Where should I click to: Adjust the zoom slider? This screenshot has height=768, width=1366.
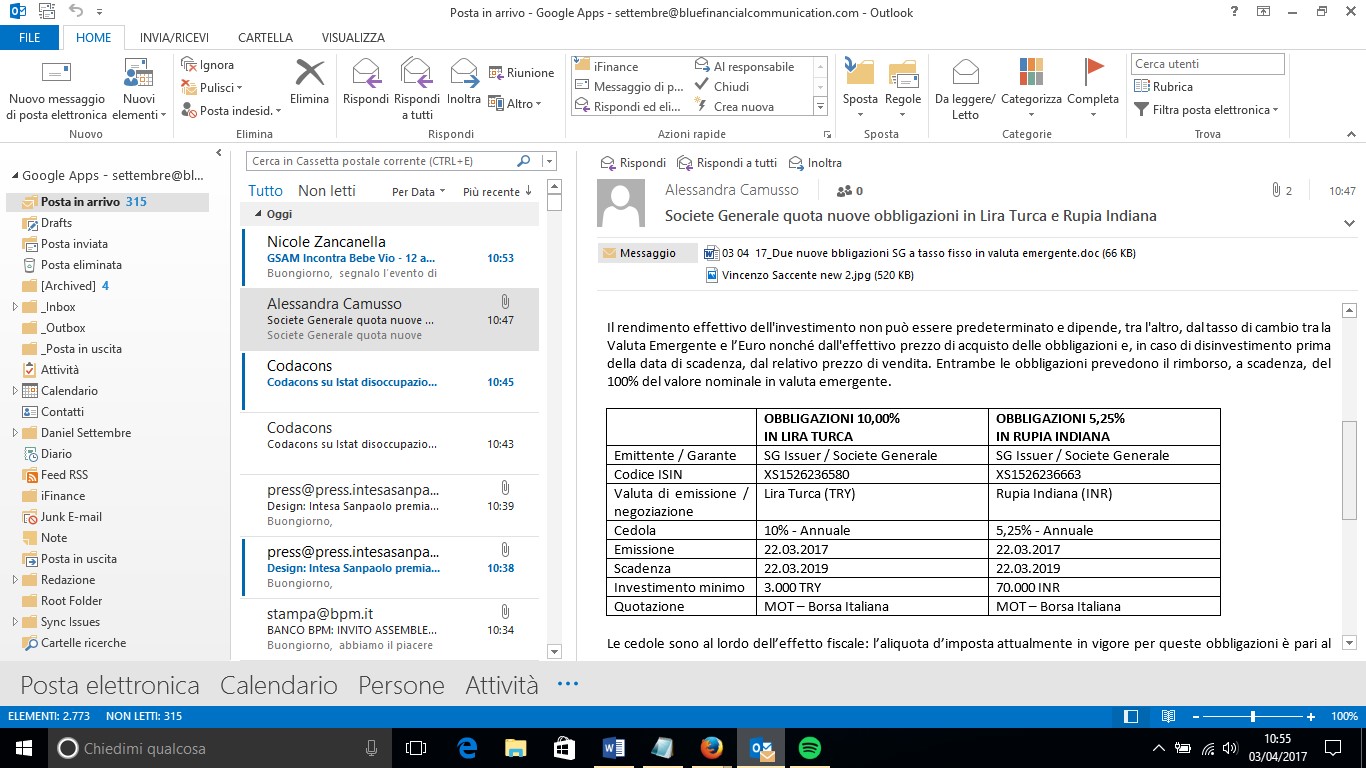[x=1252, y=717]
